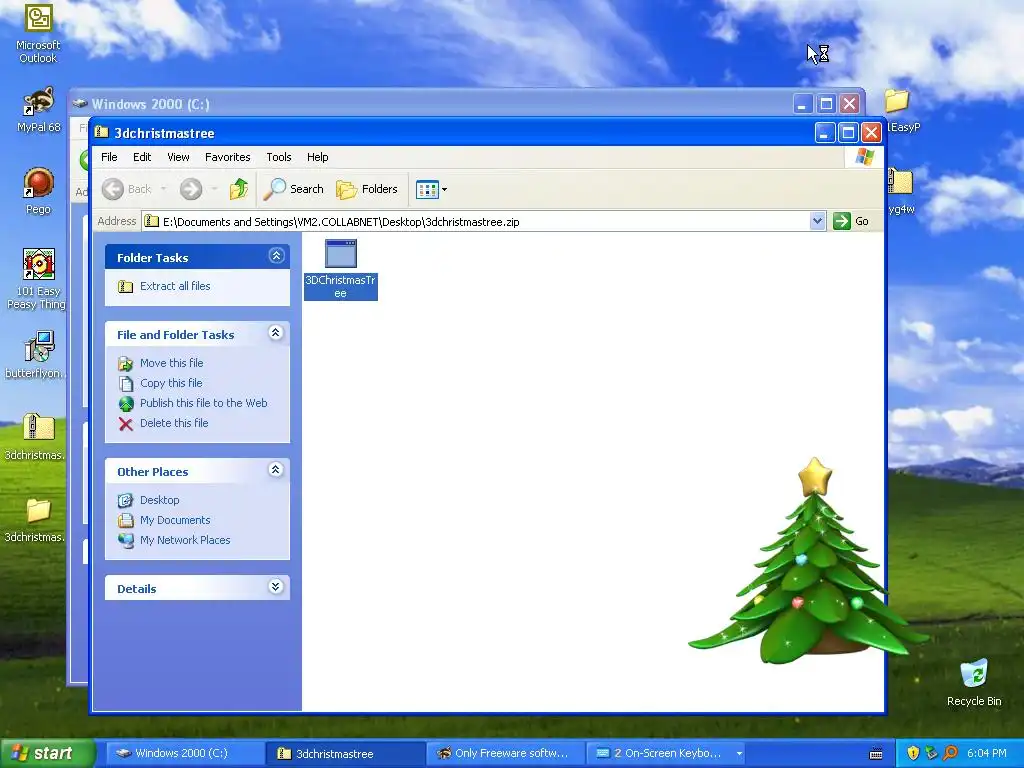The height and width of the screenshot is (768, 1024).
Task: Click the MyPal 68 desktop icon
Action: [x=39, y=110]
